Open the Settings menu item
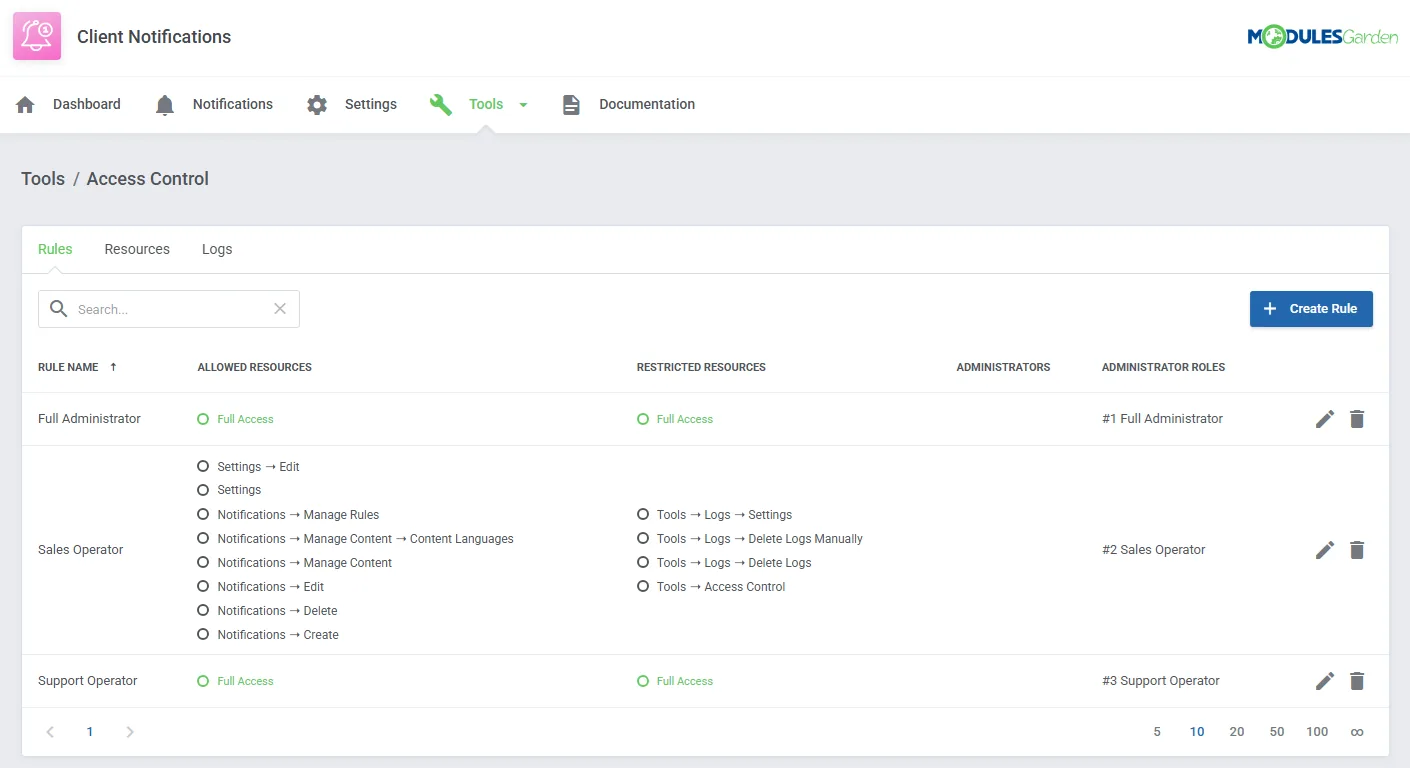Image resolution: width=1410 pixels, height=768 pixels. [371, 104]
